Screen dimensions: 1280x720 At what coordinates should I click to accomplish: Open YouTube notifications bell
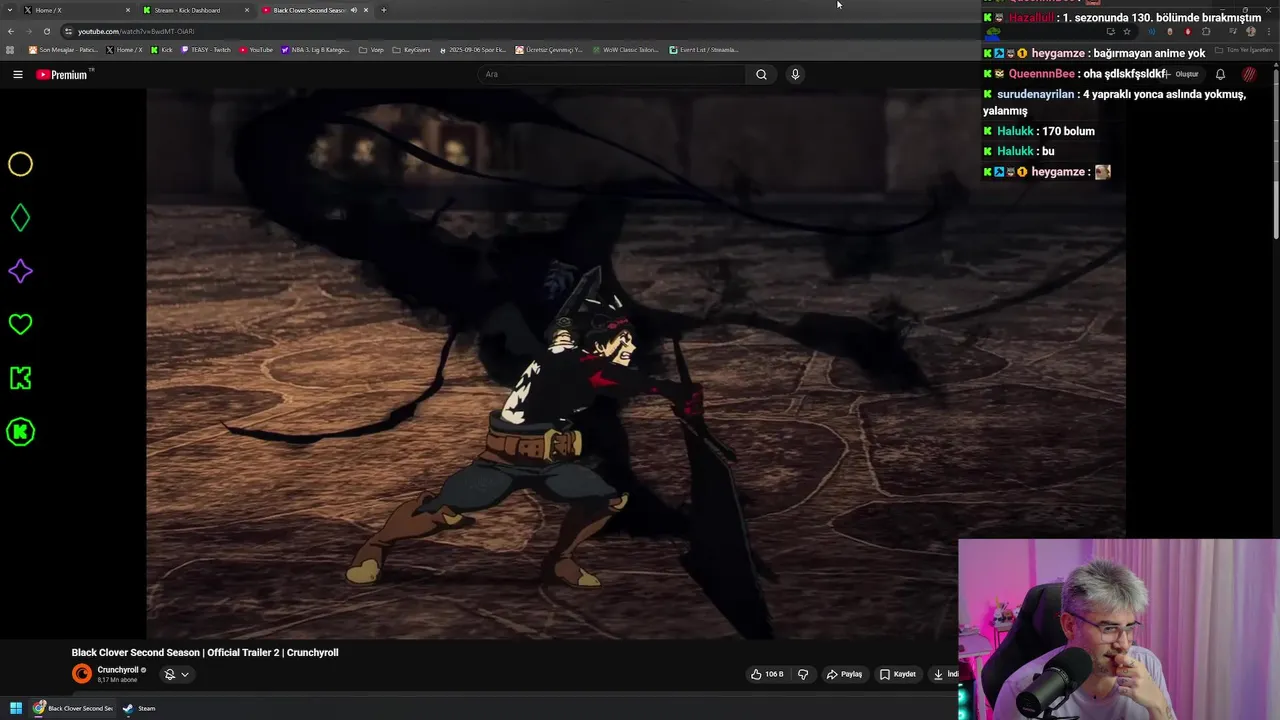click(1220, 74)
